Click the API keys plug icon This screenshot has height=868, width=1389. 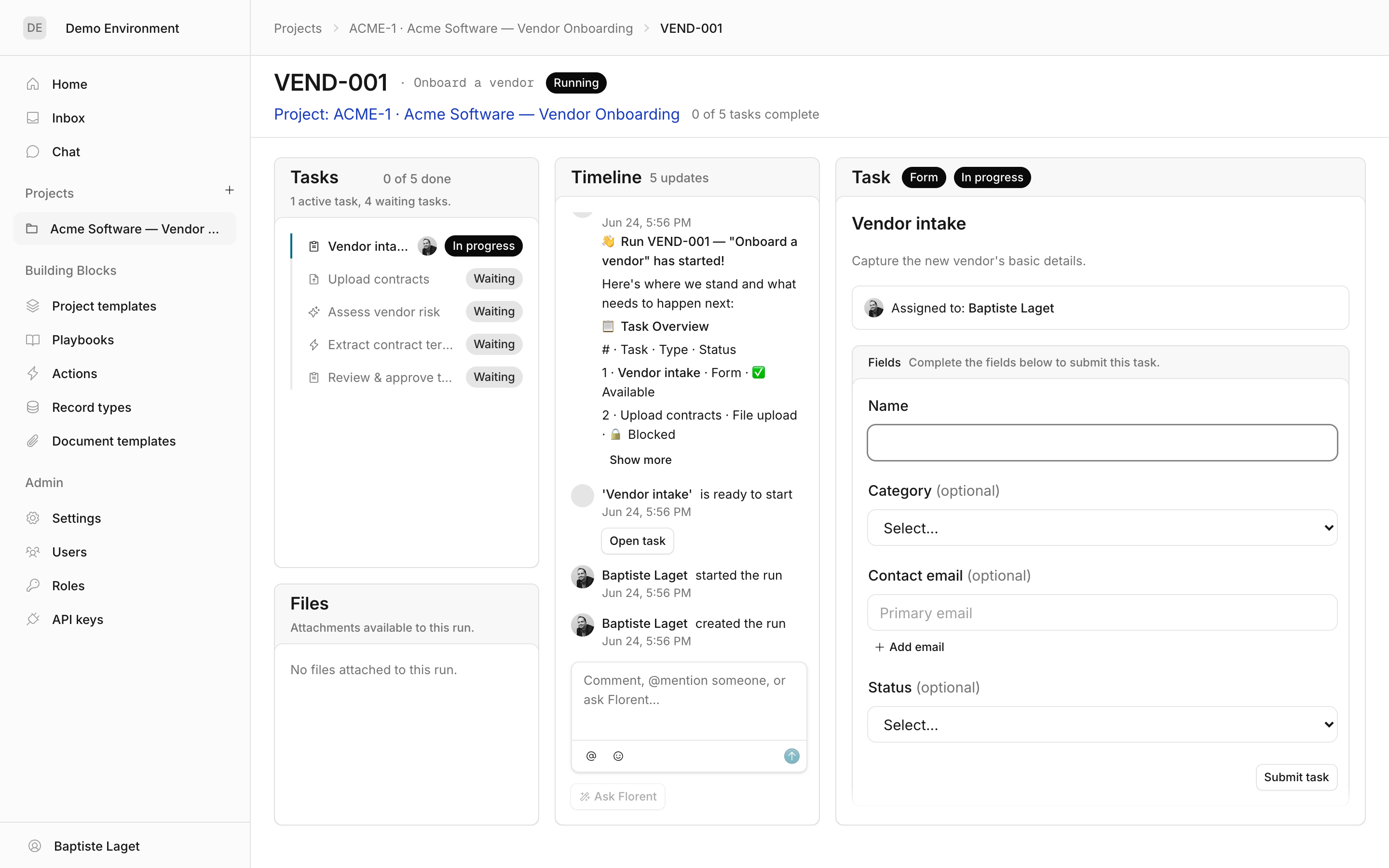pyautogui.click(x=33, y=620)
